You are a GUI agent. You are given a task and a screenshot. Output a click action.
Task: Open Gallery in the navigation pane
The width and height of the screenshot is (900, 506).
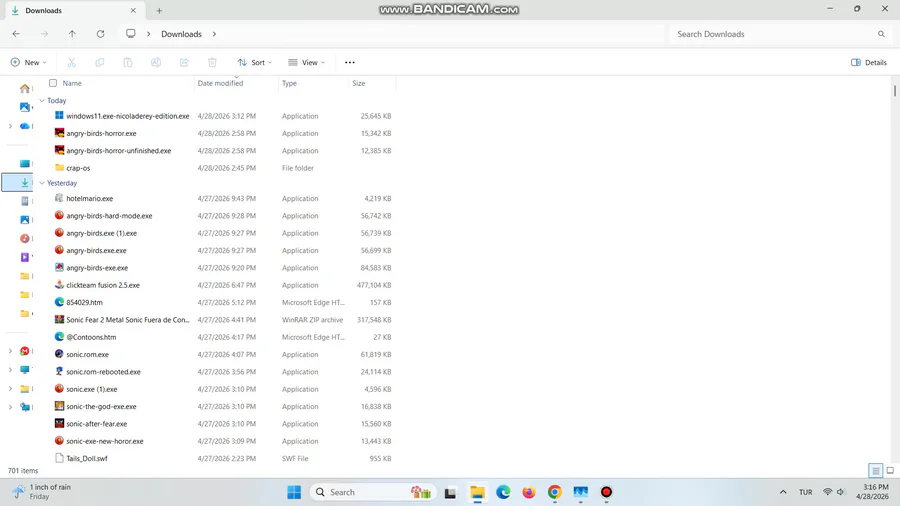[x=25, y=107]
